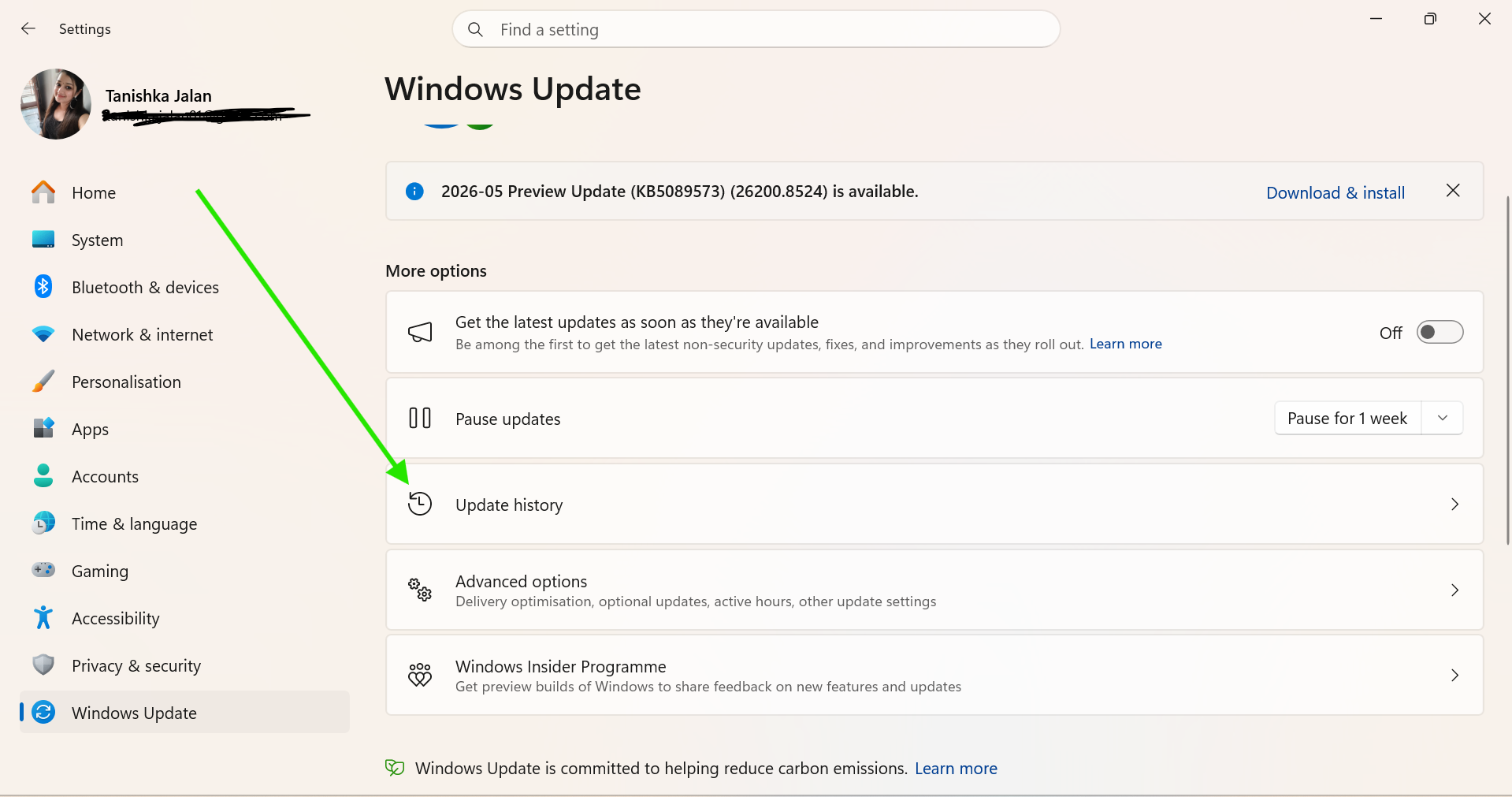Open the Pause duration dropdown arrow

click(x=1443, y=418)
